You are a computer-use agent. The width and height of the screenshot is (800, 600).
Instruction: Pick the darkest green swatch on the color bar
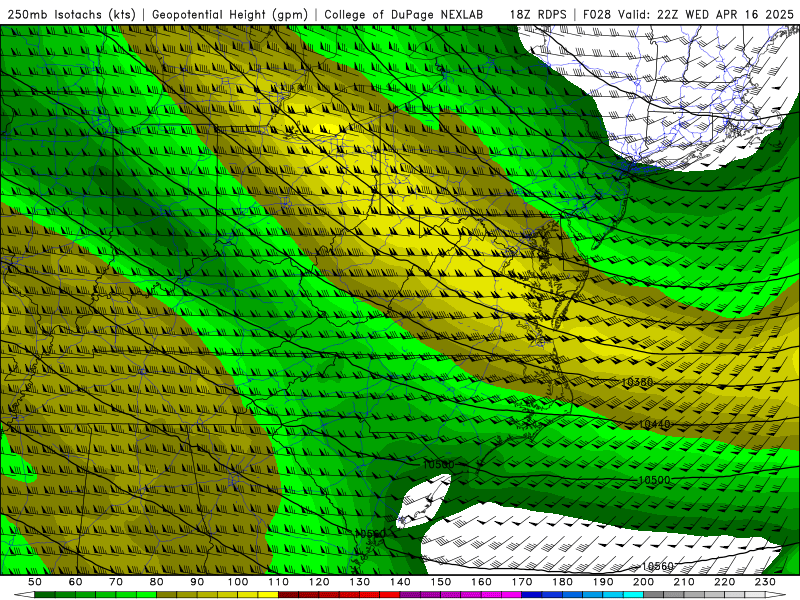tap(45, 595)
